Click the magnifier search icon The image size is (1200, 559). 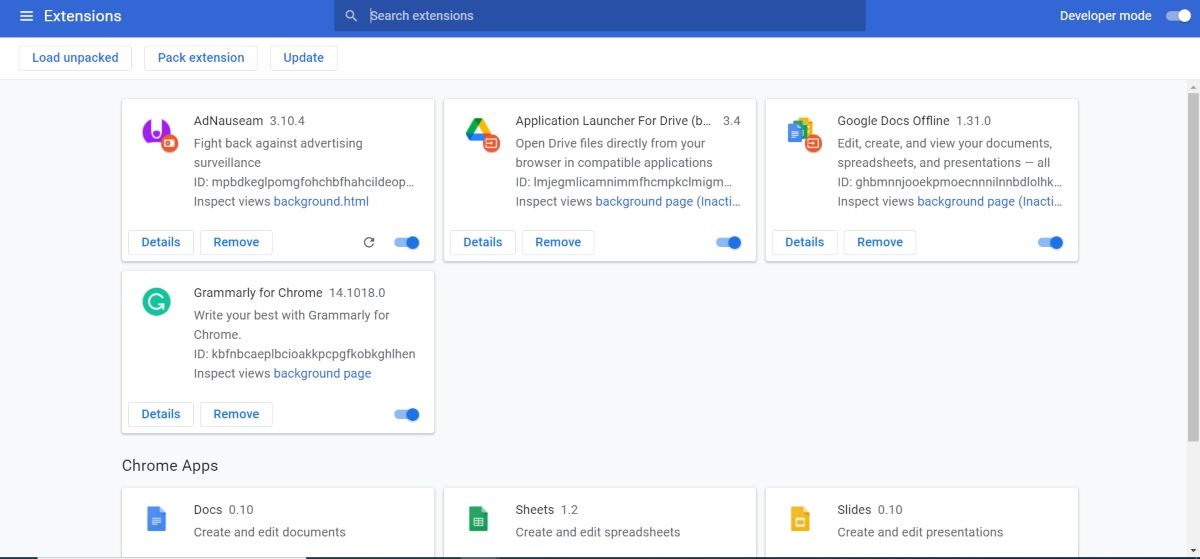[x=351, y=16]
